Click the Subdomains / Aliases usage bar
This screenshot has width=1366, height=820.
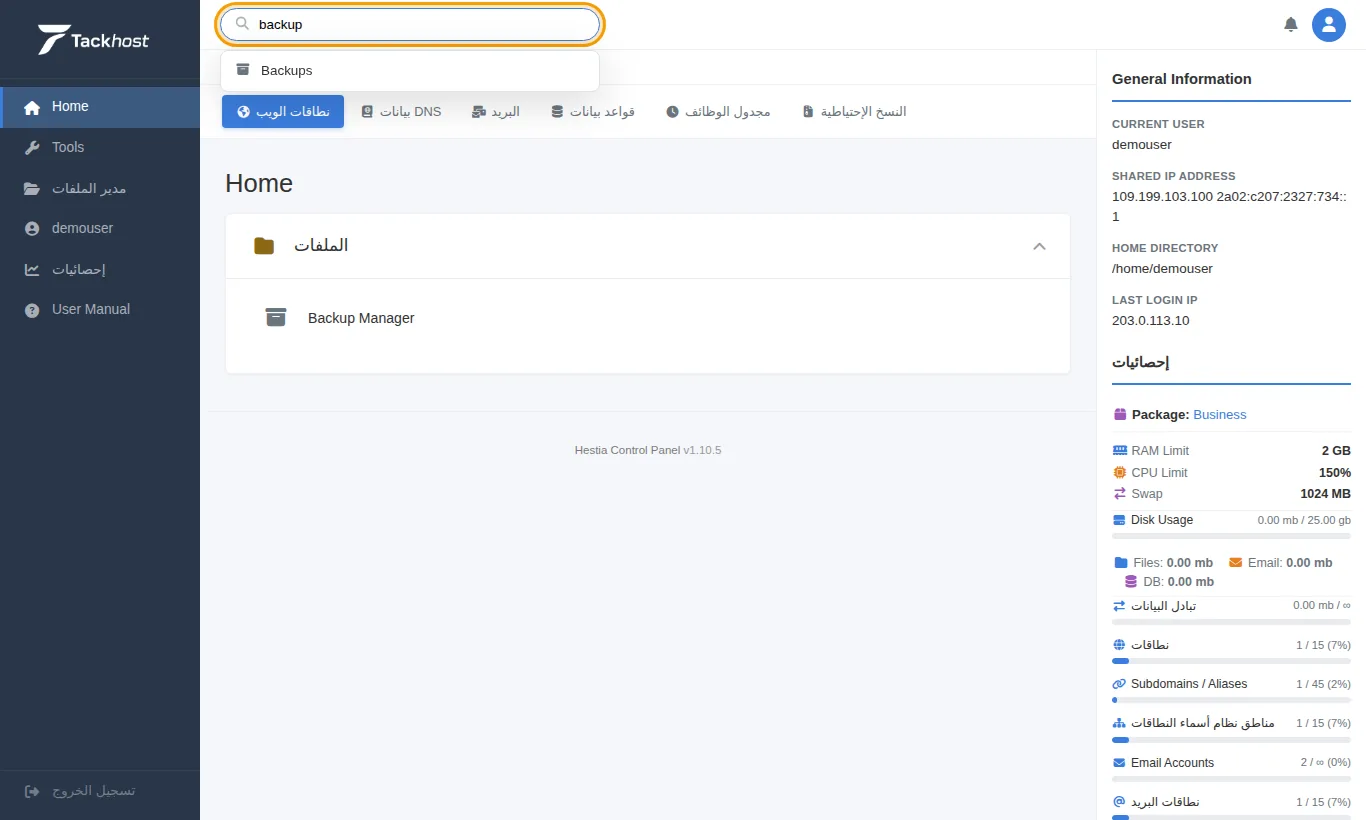(x=1231, y=700)
